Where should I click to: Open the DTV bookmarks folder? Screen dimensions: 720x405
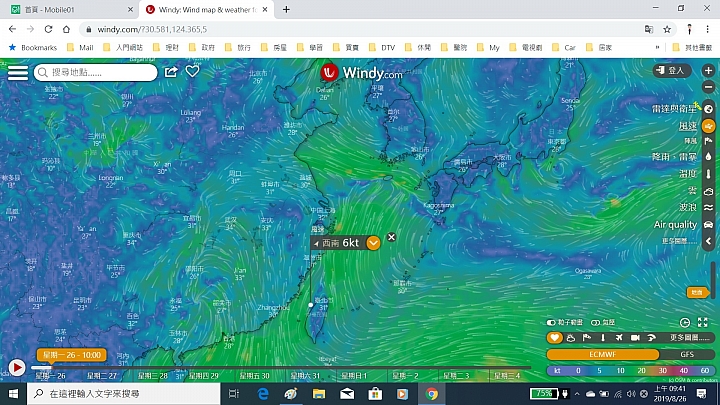point(382,47)
